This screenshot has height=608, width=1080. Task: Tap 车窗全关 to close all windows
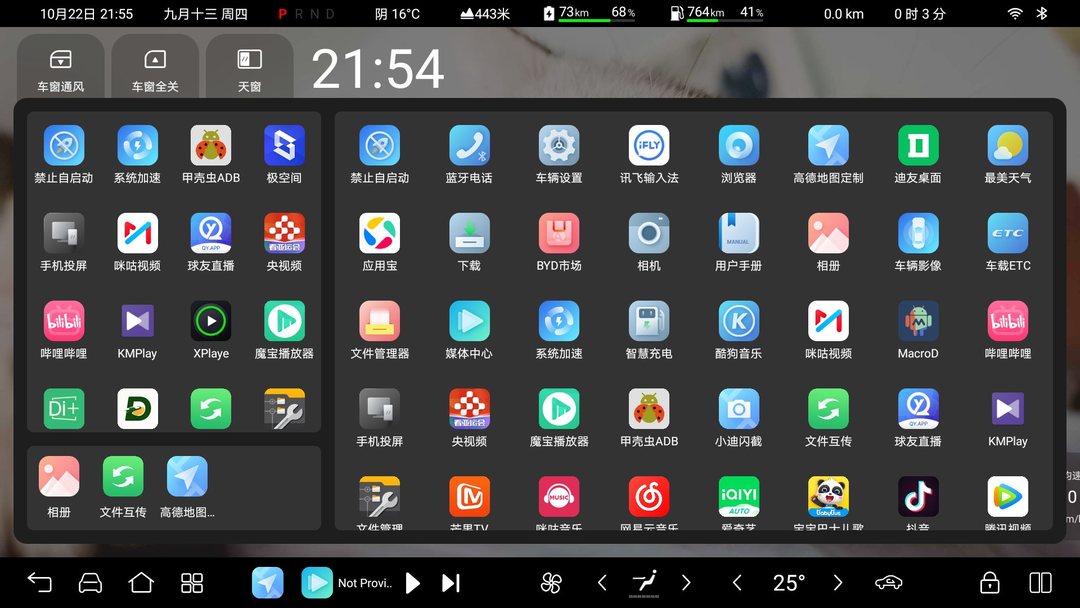[x=155, y=69]
